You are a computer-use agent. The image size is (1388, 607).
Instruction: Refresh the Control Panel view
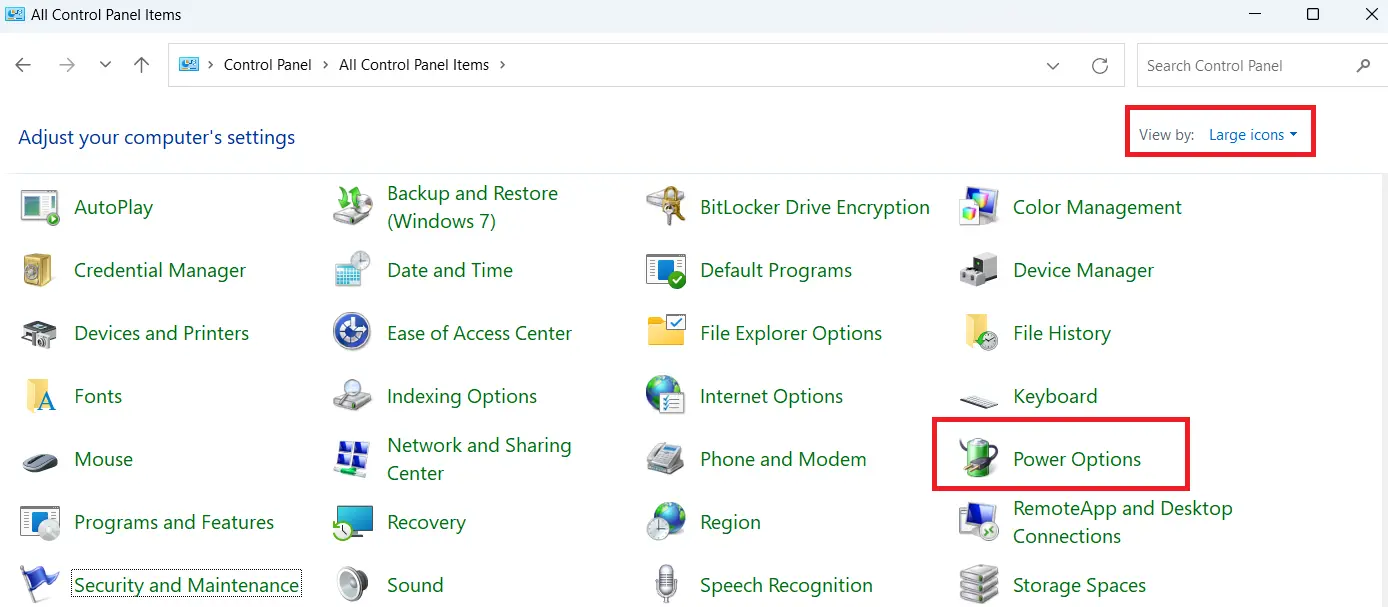click(x=1100, y=66)
